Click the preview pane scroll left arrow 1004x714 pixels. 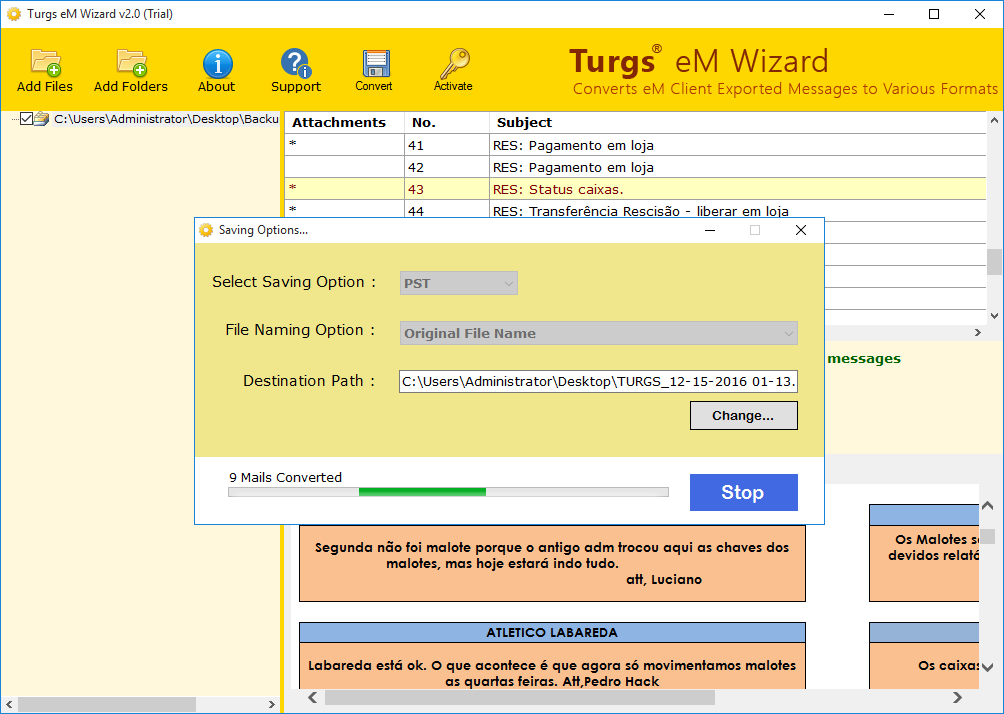click(312, 697)
